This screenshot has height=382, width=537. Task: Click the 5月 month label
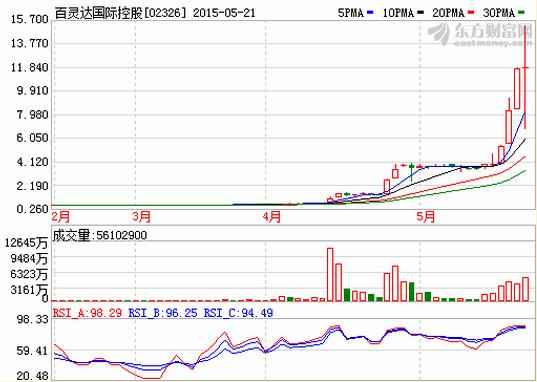426,217
